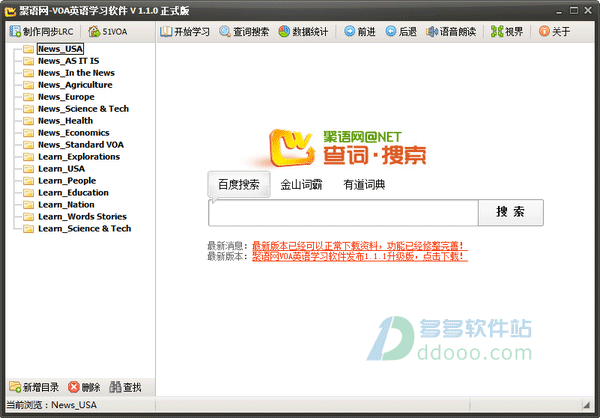Click the 查找 find button

coord(126,387)
